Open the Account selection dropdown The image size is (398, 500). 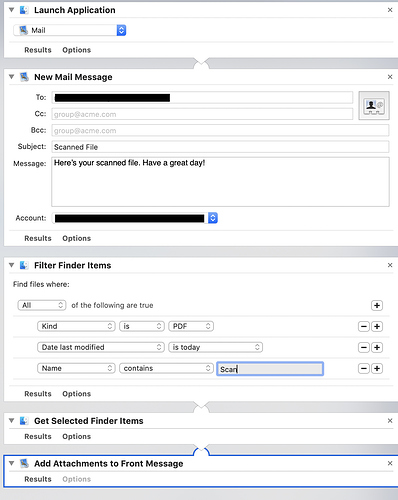tap(135, 218)
